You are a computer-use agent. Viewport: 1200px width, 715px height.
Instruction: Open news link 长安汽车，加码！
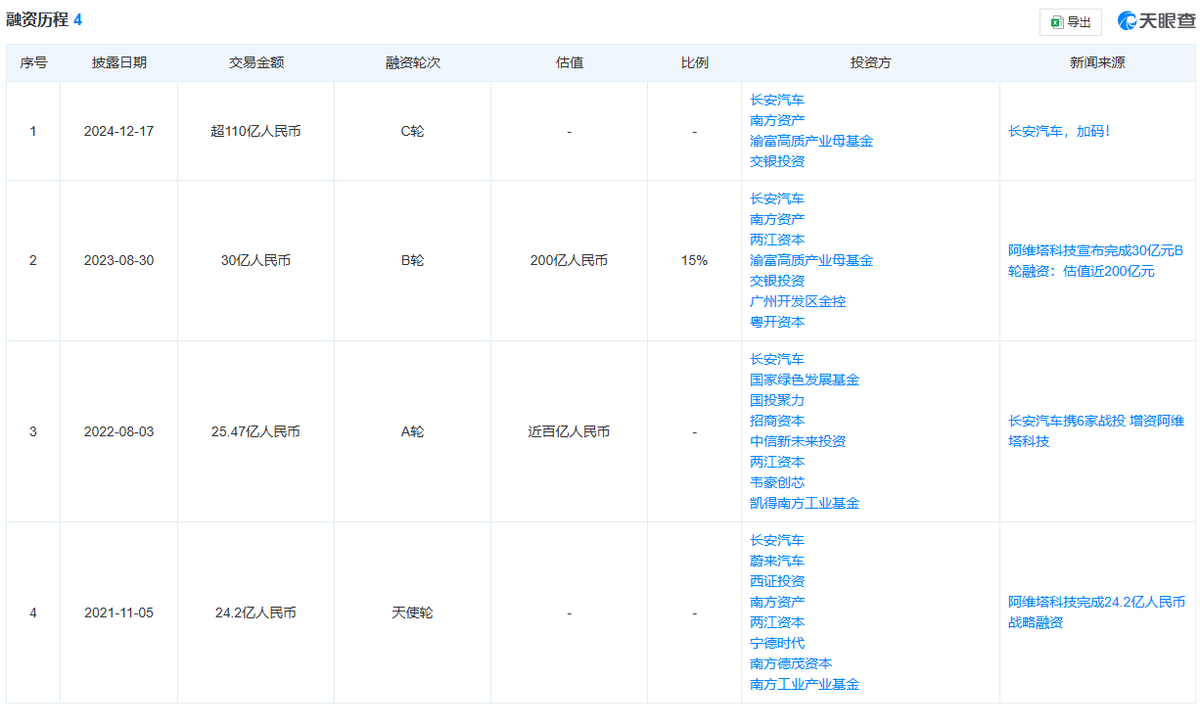(x=1059, y=131)
